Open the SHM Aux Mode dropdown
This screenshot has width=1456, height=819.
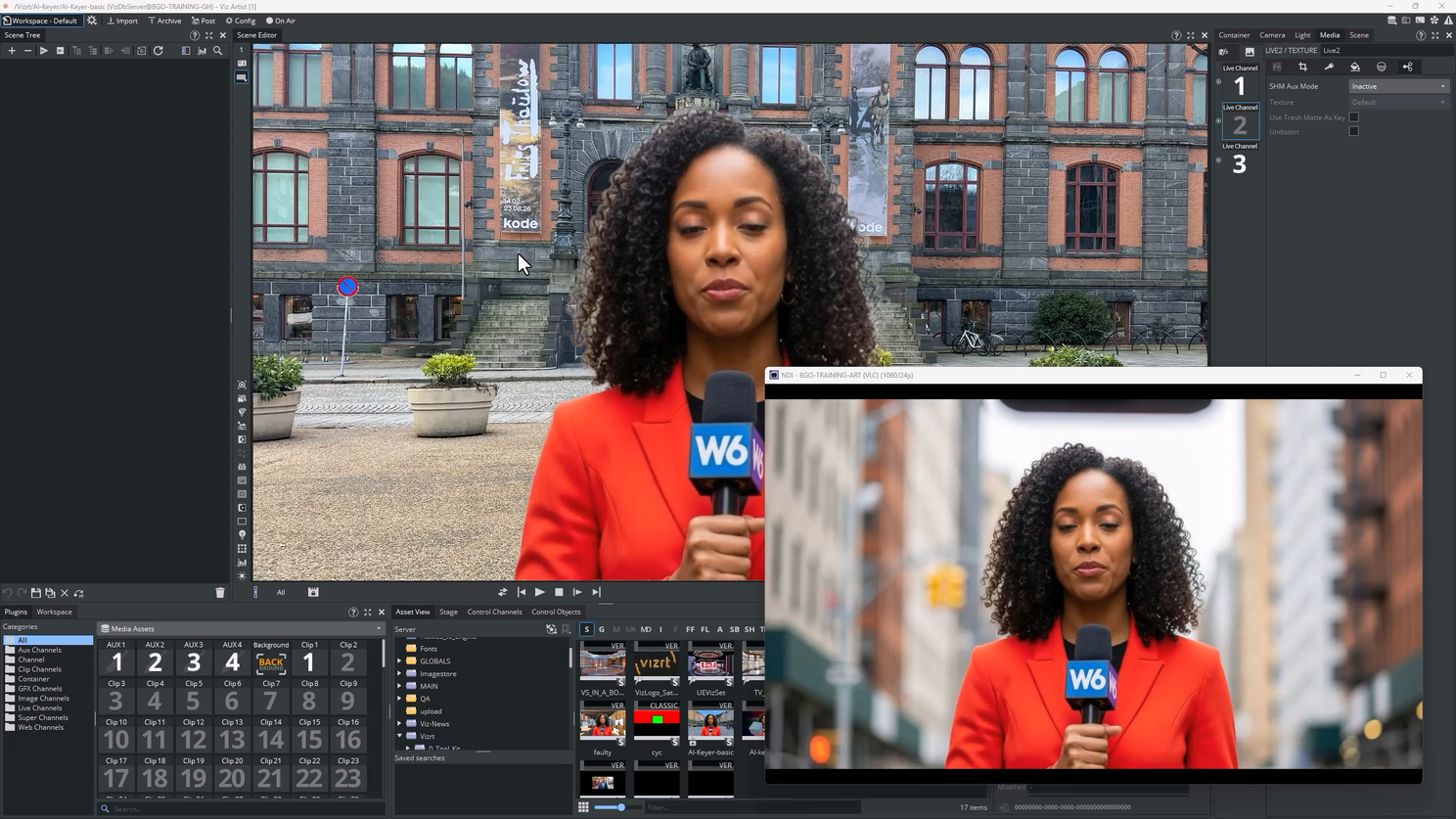tap(1398, 86)
